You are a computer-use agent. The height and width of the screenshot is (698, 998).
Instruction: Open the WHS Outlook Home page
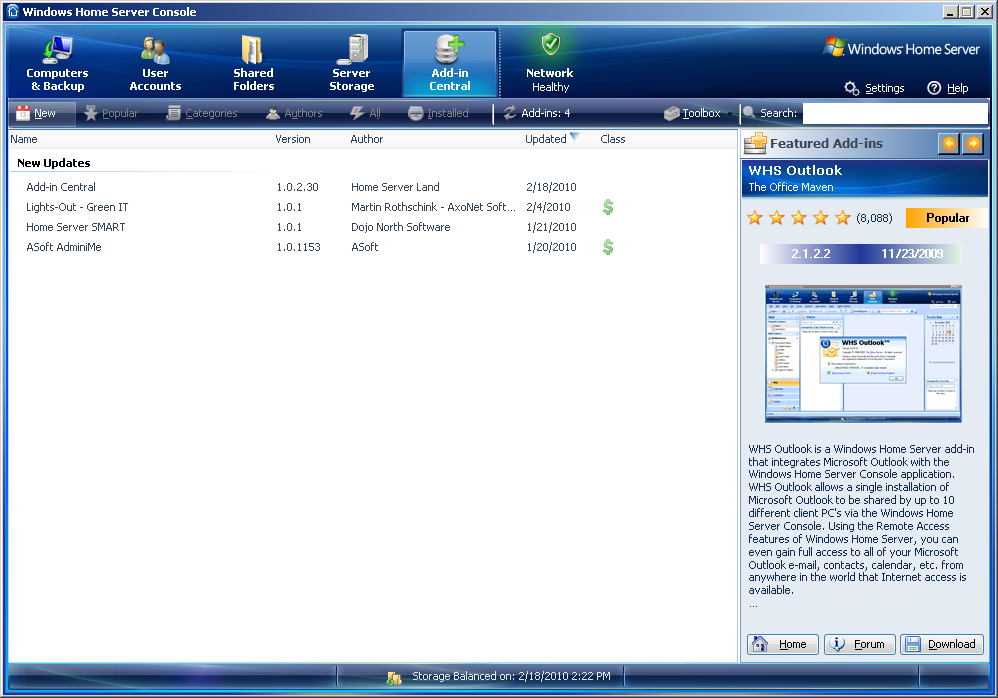pos(782,645)
